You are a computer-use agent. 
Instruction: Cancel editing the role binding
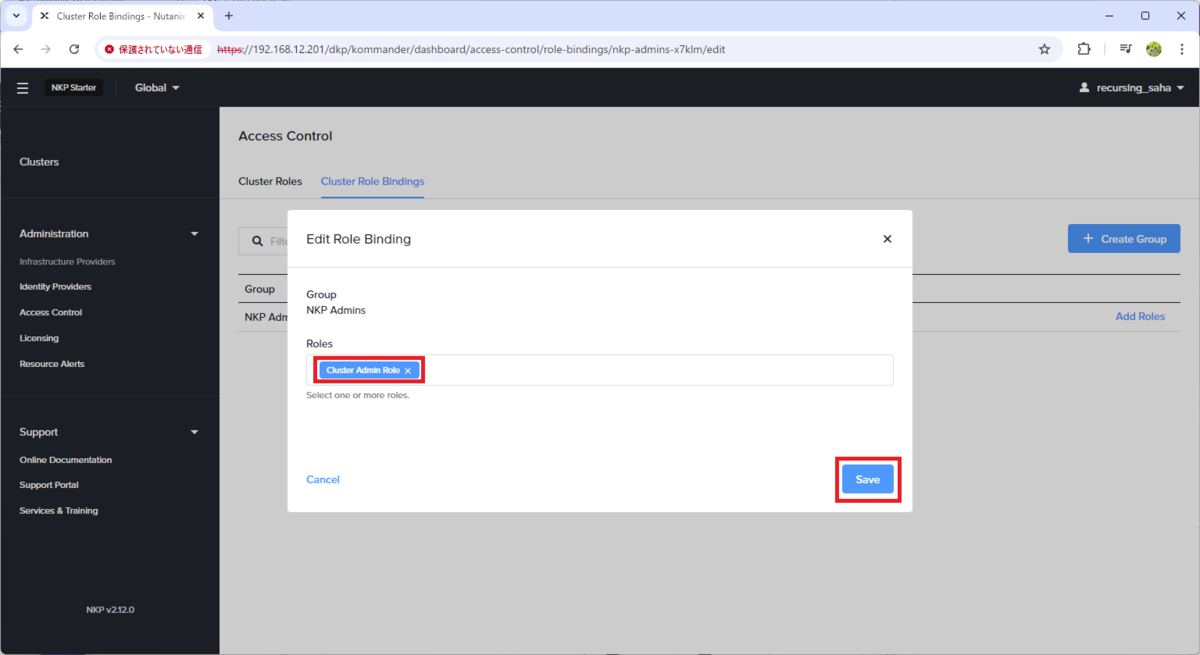pyautogui.click(x=323, y=480)
